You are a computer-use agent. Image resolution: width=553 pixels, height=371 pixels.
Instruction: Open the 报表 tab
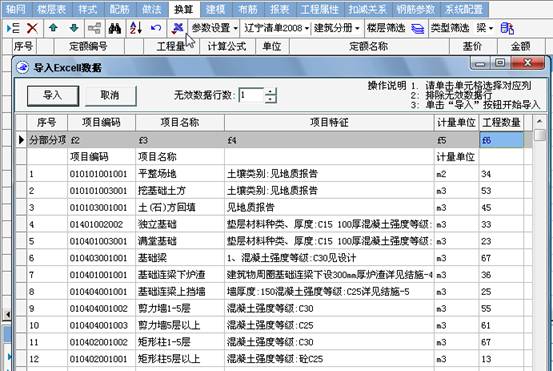[x=280, y=9]
